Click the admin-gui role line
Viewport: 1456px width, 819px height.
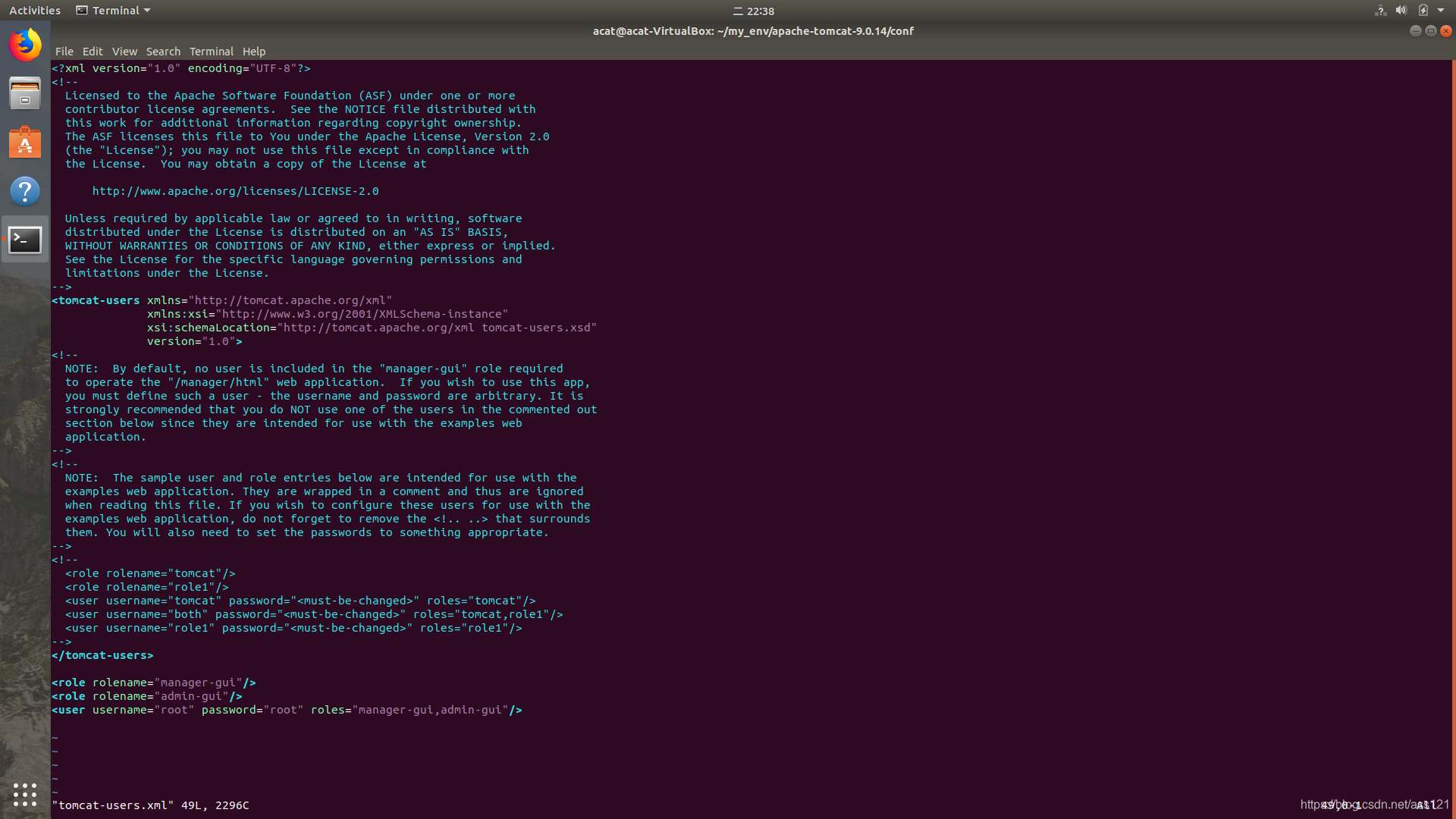[x=147, y=696]
